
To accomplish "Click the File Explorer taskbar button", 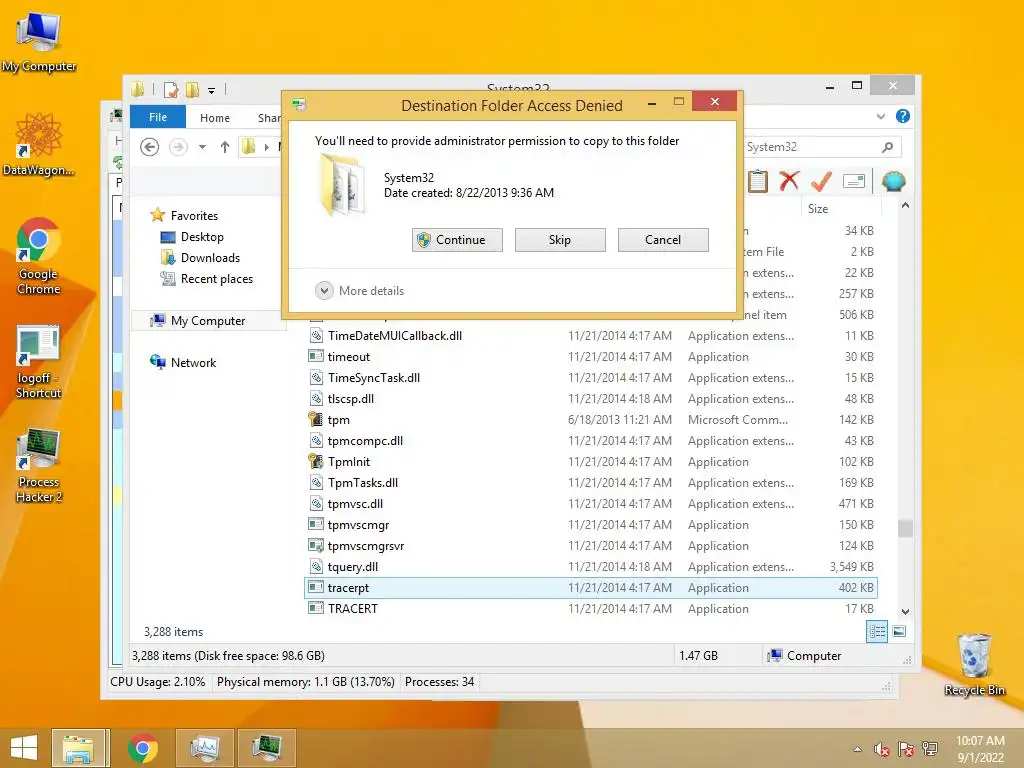I will [x=80, y=748].
